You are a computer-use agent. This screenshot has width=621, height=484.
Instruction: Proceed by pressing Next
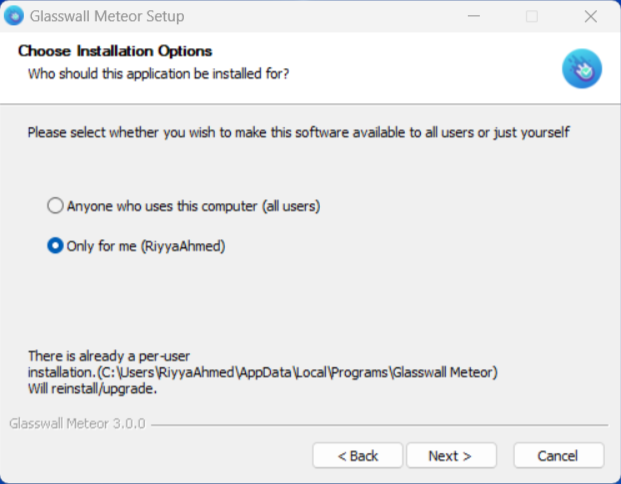450,456
